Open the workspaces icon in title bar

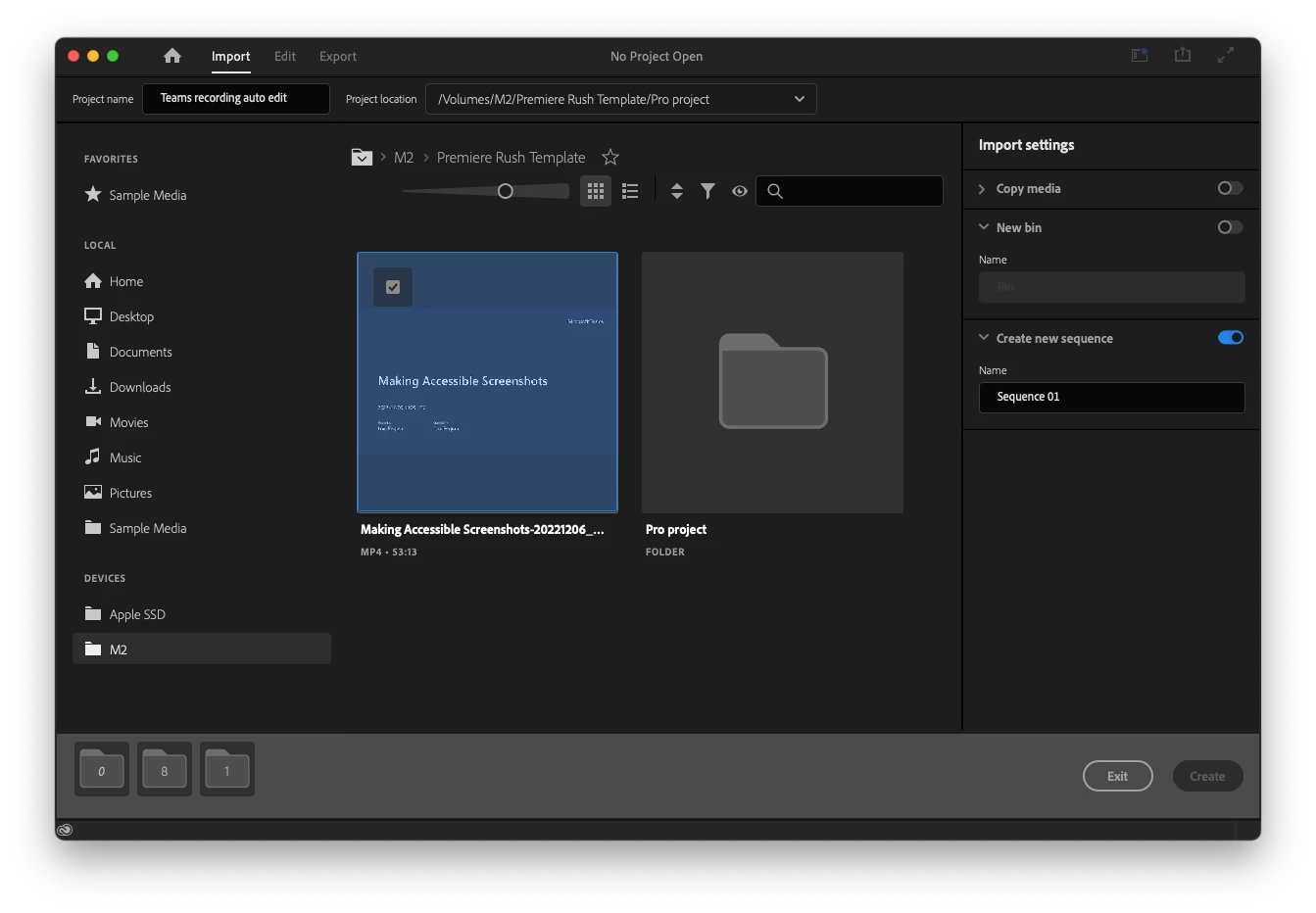(1140, 56)
